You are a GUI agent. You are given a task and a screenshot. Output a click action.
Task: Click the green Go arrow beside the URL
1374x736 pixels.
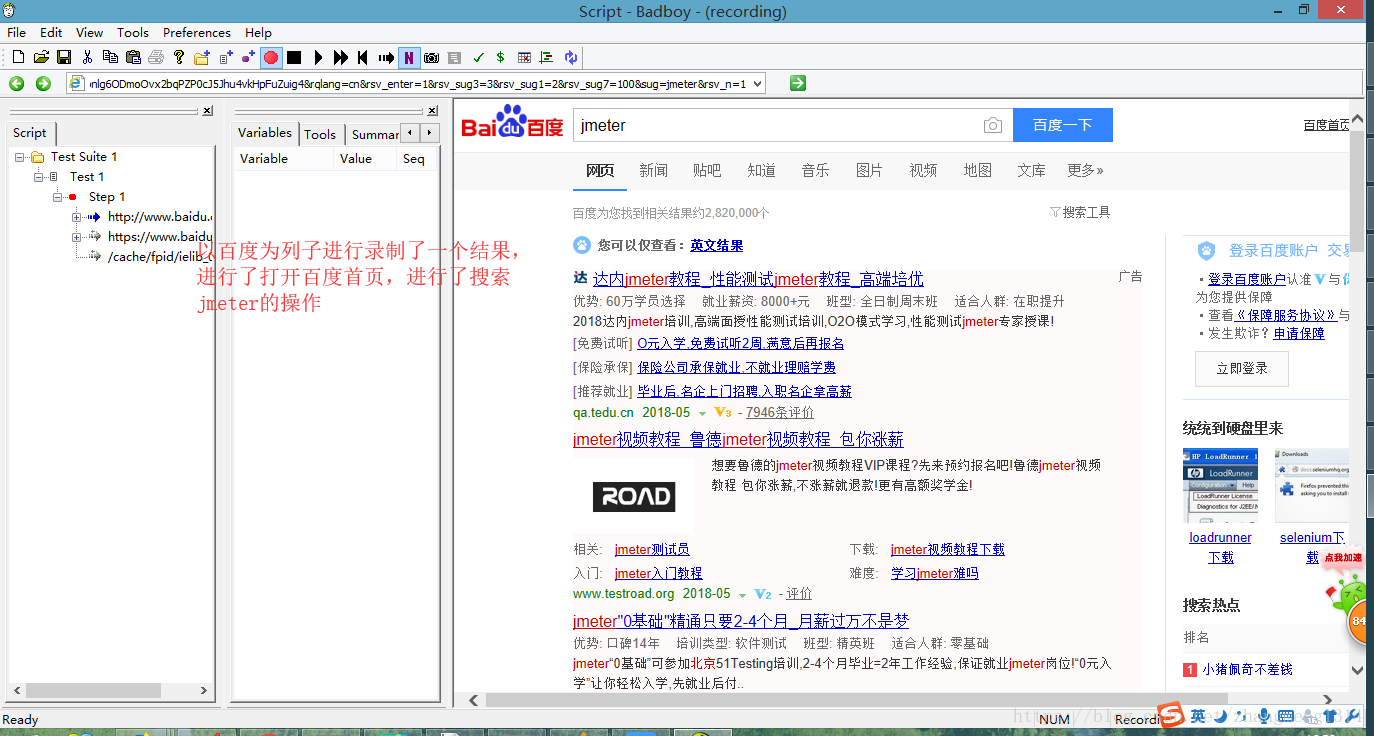click(797, 83)
